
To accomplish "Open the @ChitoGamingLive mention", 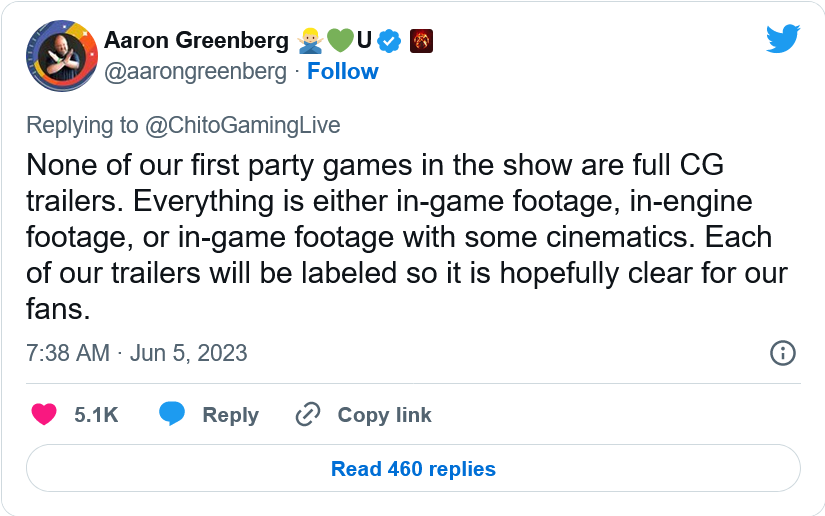I will pyautogui.click(x=243, y=125).
